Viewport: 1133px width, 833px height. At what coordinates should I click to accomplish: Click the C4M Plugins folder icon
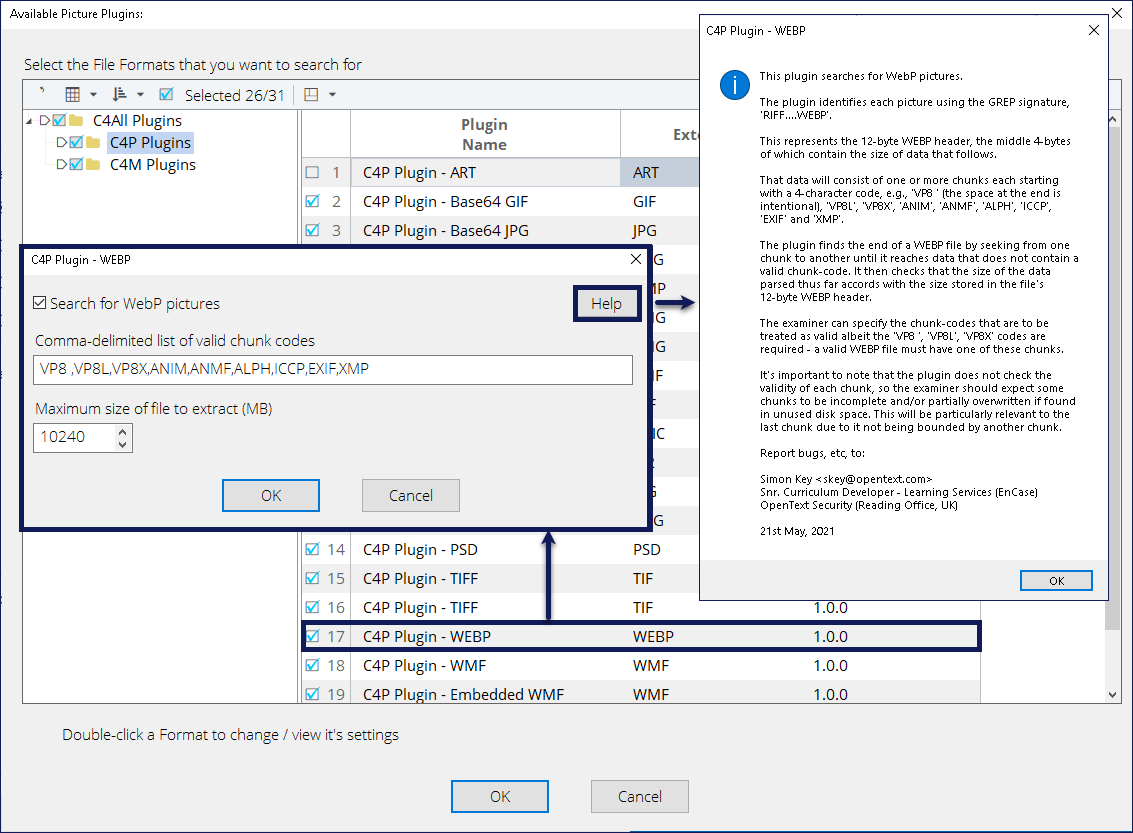point(92,164)
